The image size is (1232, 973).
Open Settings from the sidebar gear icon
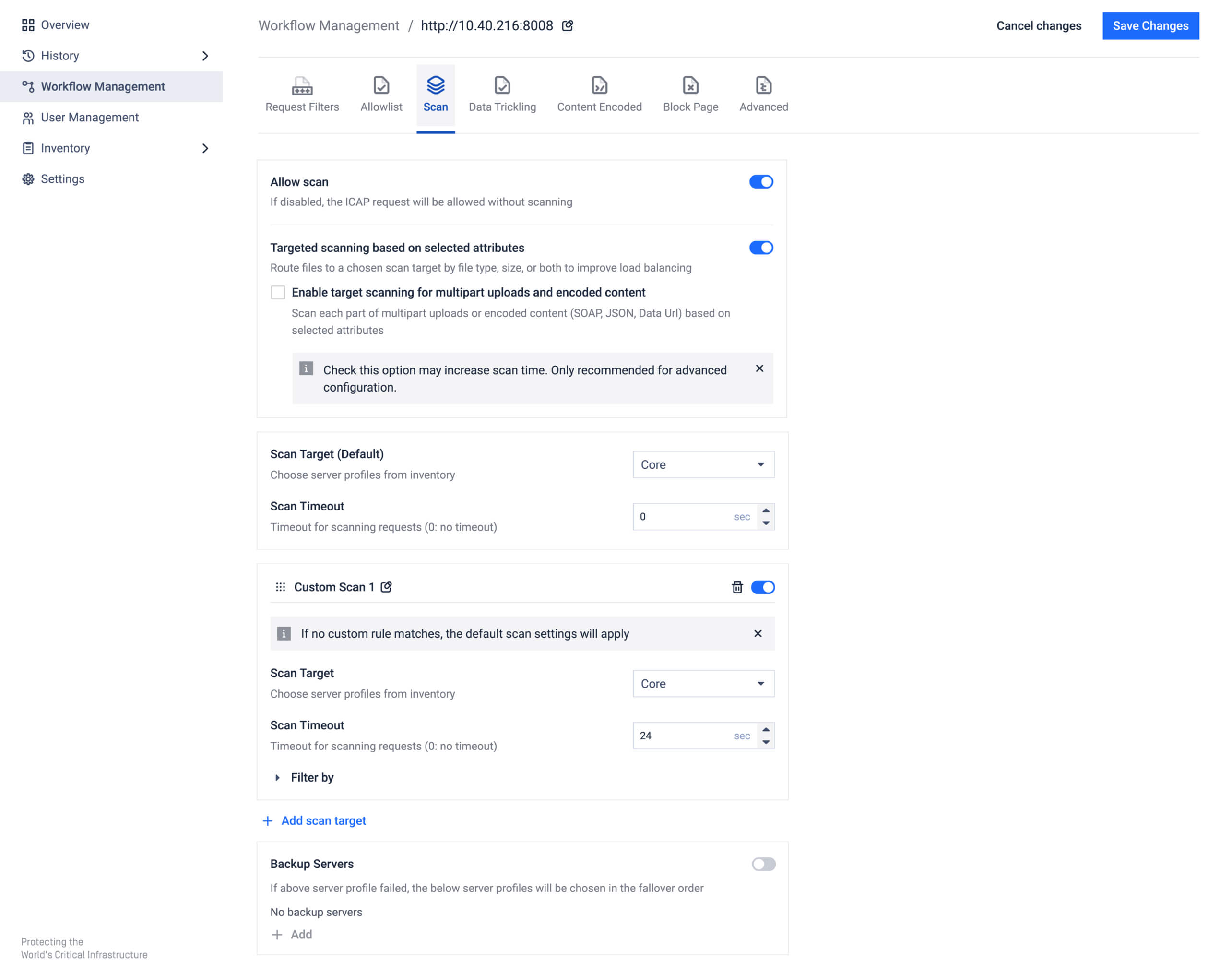(x=28, y=179)
